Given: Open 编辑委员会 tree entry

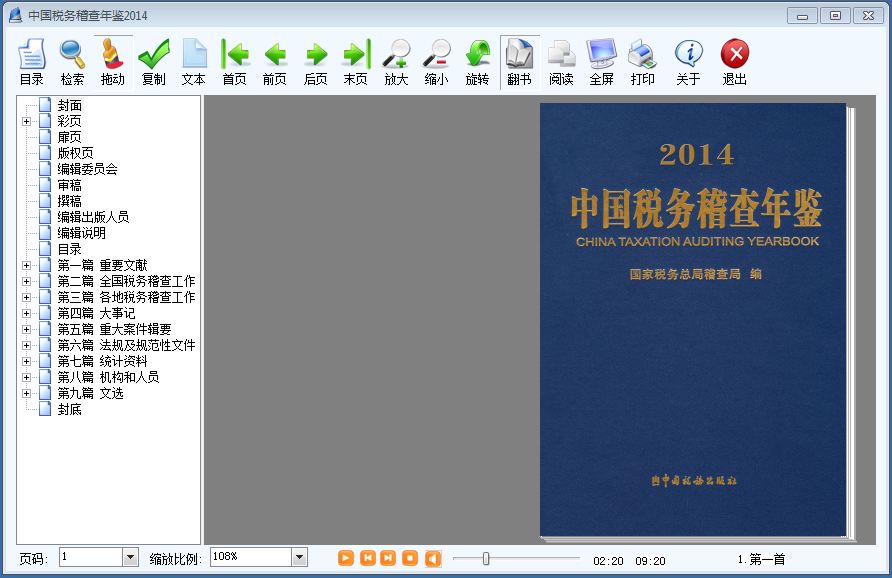Looking at the screenshot, I should coord(87,169).
